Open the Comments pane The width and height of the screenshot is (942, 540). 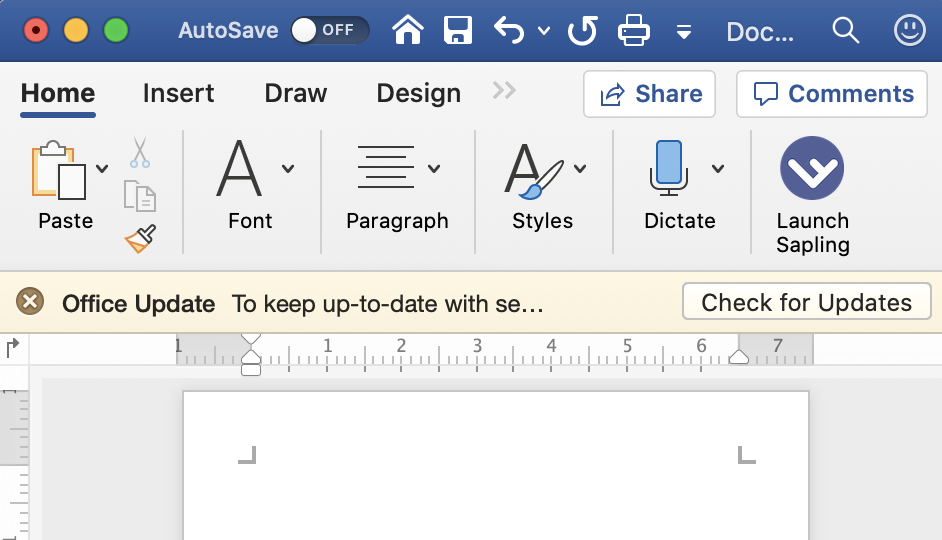(832, 94)
